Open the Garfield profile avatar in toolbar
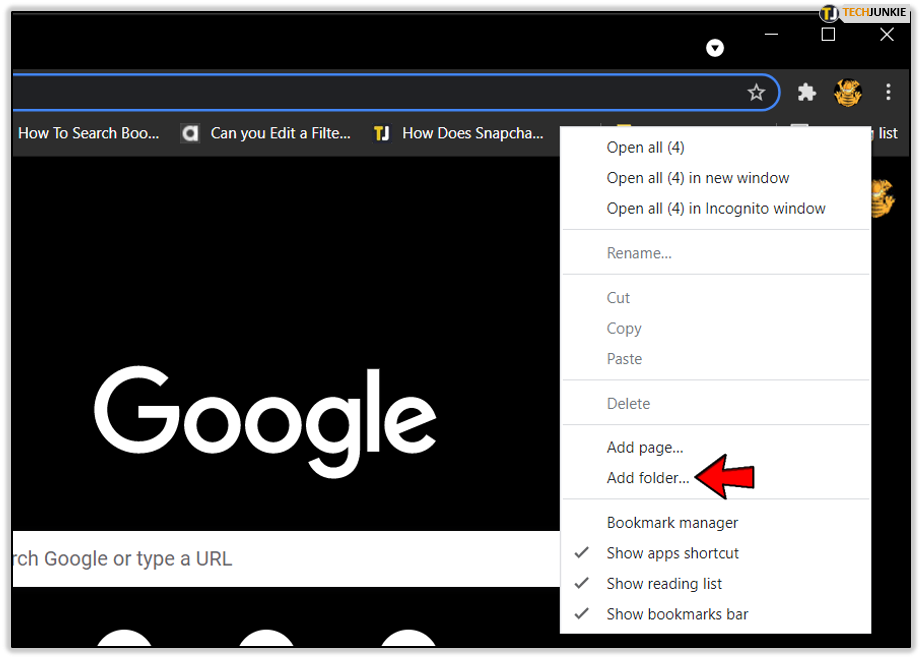 [x=847, y=92]
